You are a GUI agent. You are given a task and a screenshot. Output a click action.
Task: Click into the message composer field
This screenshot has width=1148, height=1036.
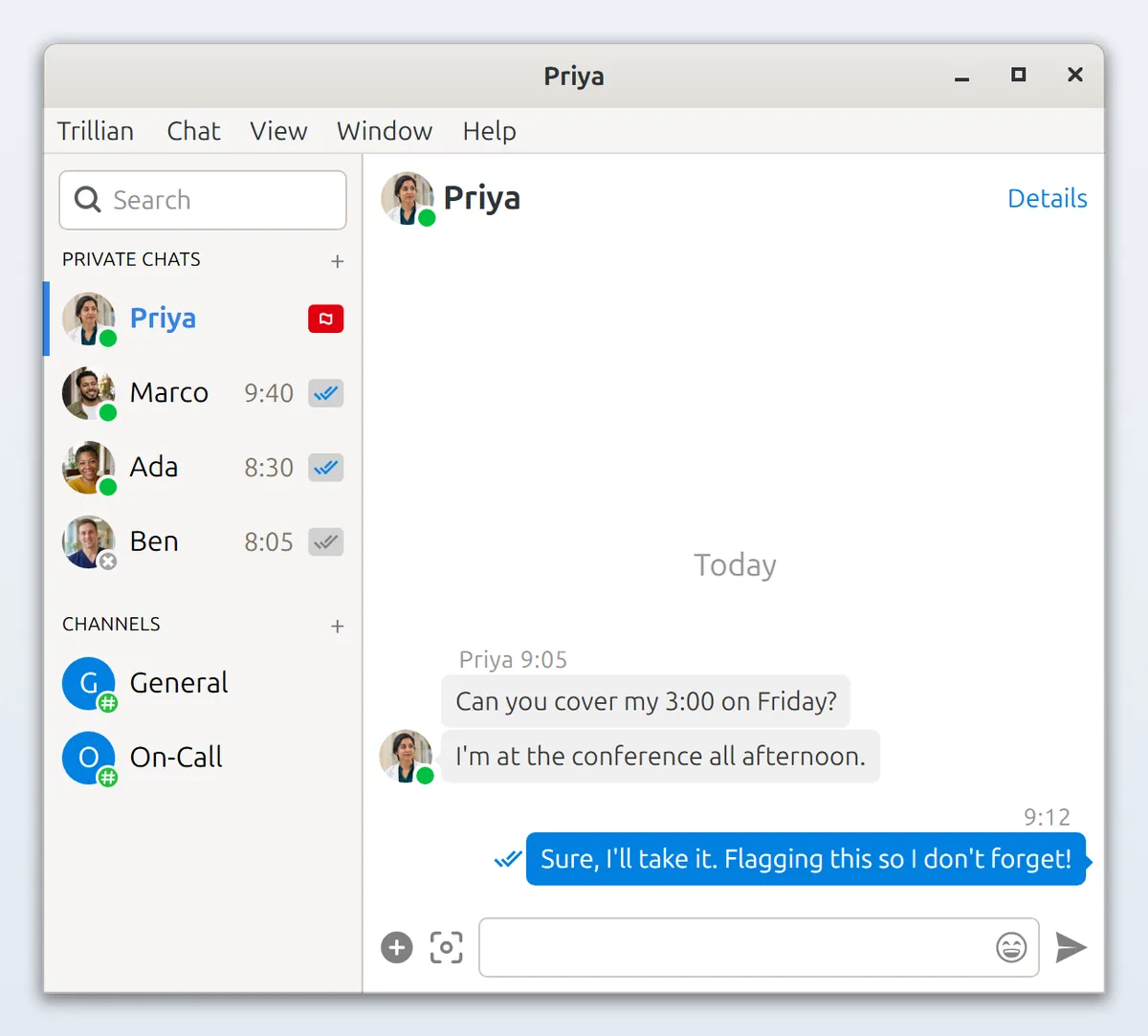point(759,948)
